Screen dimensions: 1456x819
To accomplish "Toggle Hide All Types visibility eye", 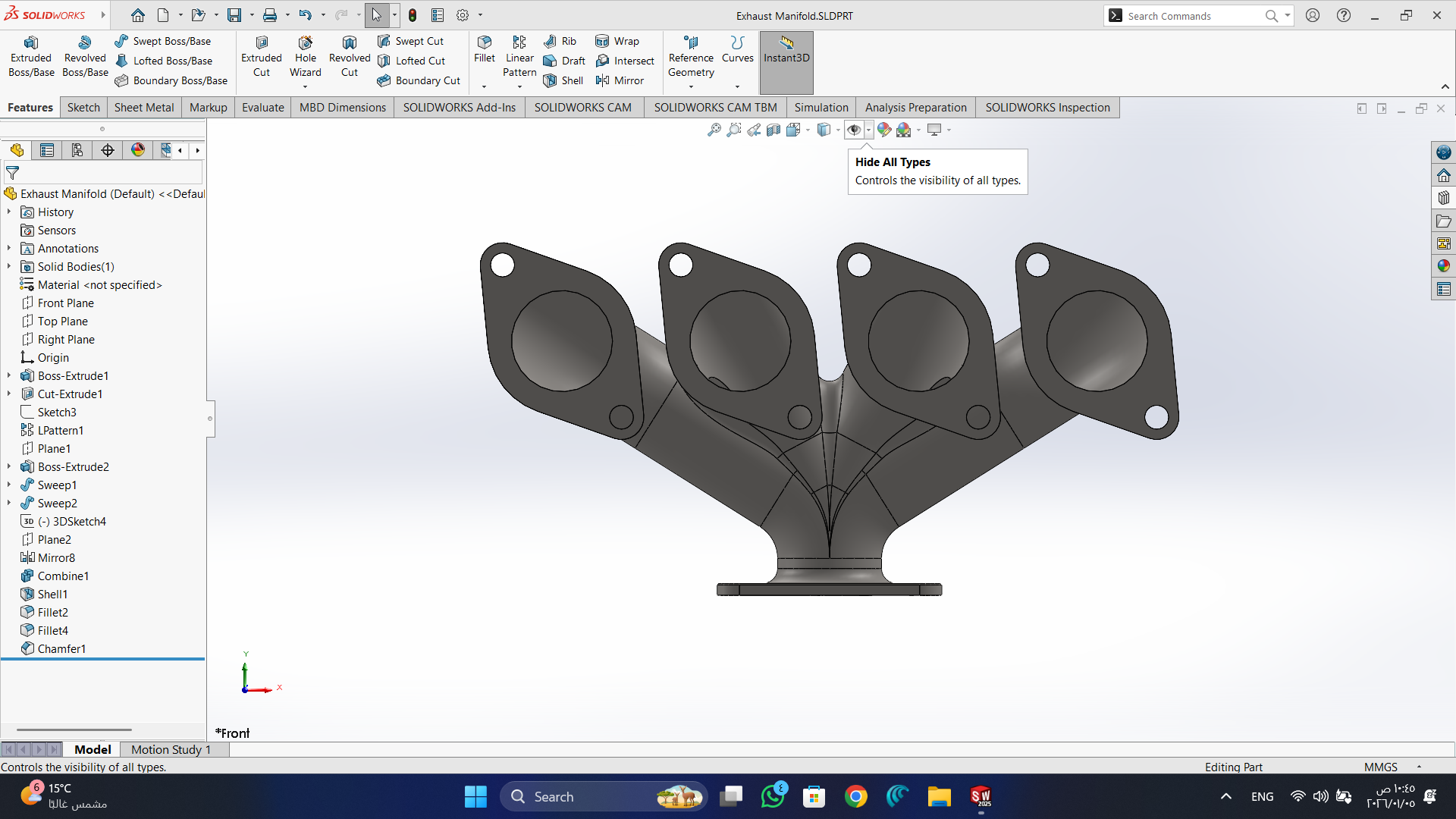I will pos(854,130).
